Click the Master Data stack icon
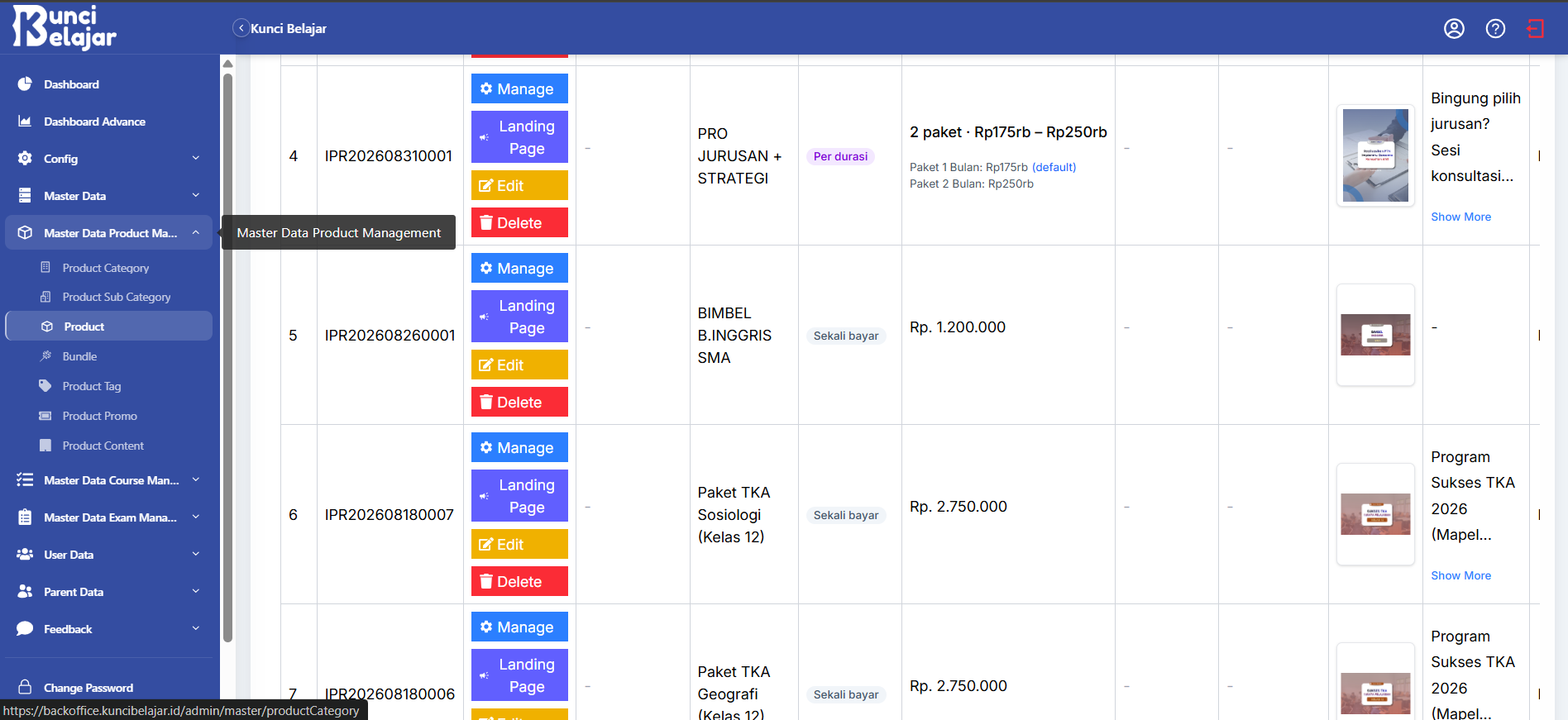The height and width of the screenshot is (720, 1568). tap(25, 196)
